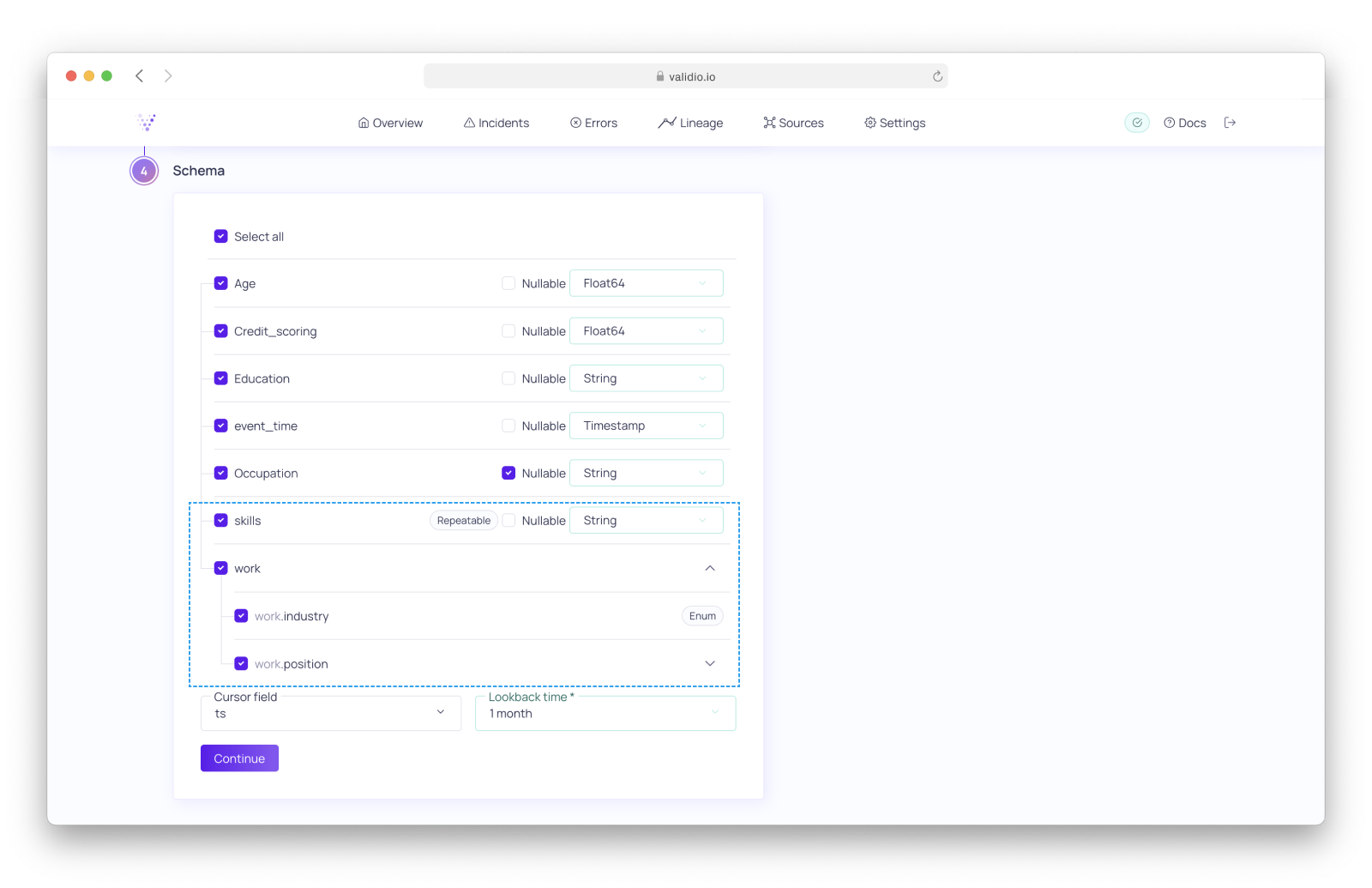Collapse the work field group

tap(710, 568)
